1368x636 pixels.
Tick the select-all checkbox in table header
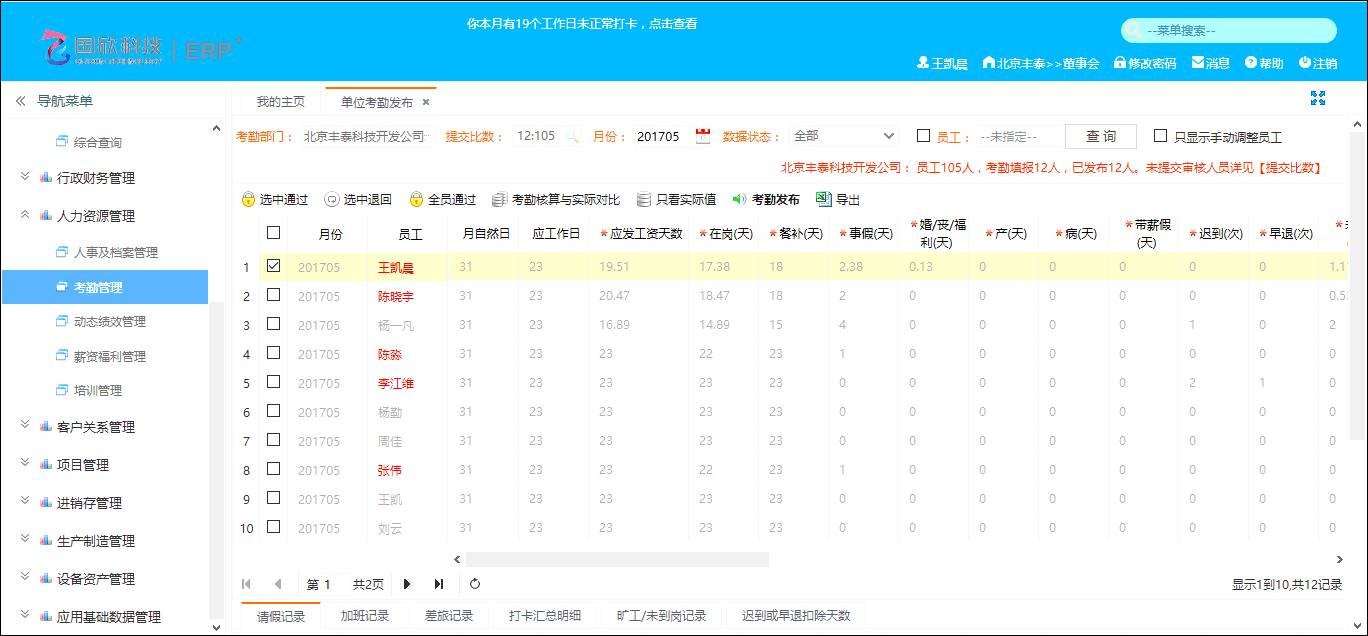point(273,233)
